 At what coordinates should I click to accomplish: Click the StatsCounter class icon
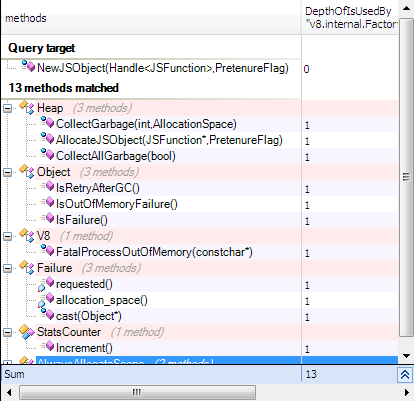click(27, 332)
